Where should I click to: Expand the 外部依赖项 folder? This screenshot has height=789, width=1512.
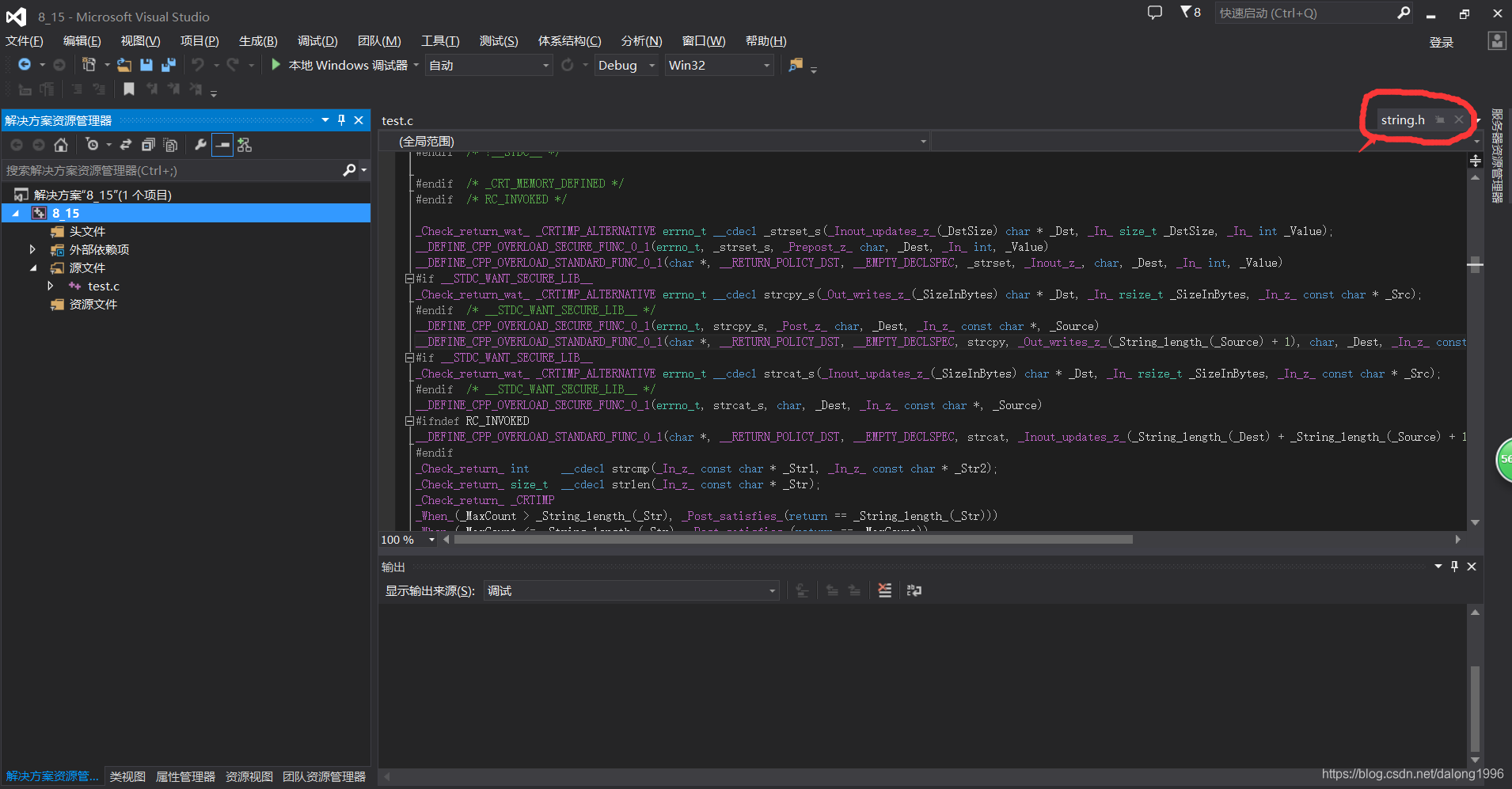[32, 249]
